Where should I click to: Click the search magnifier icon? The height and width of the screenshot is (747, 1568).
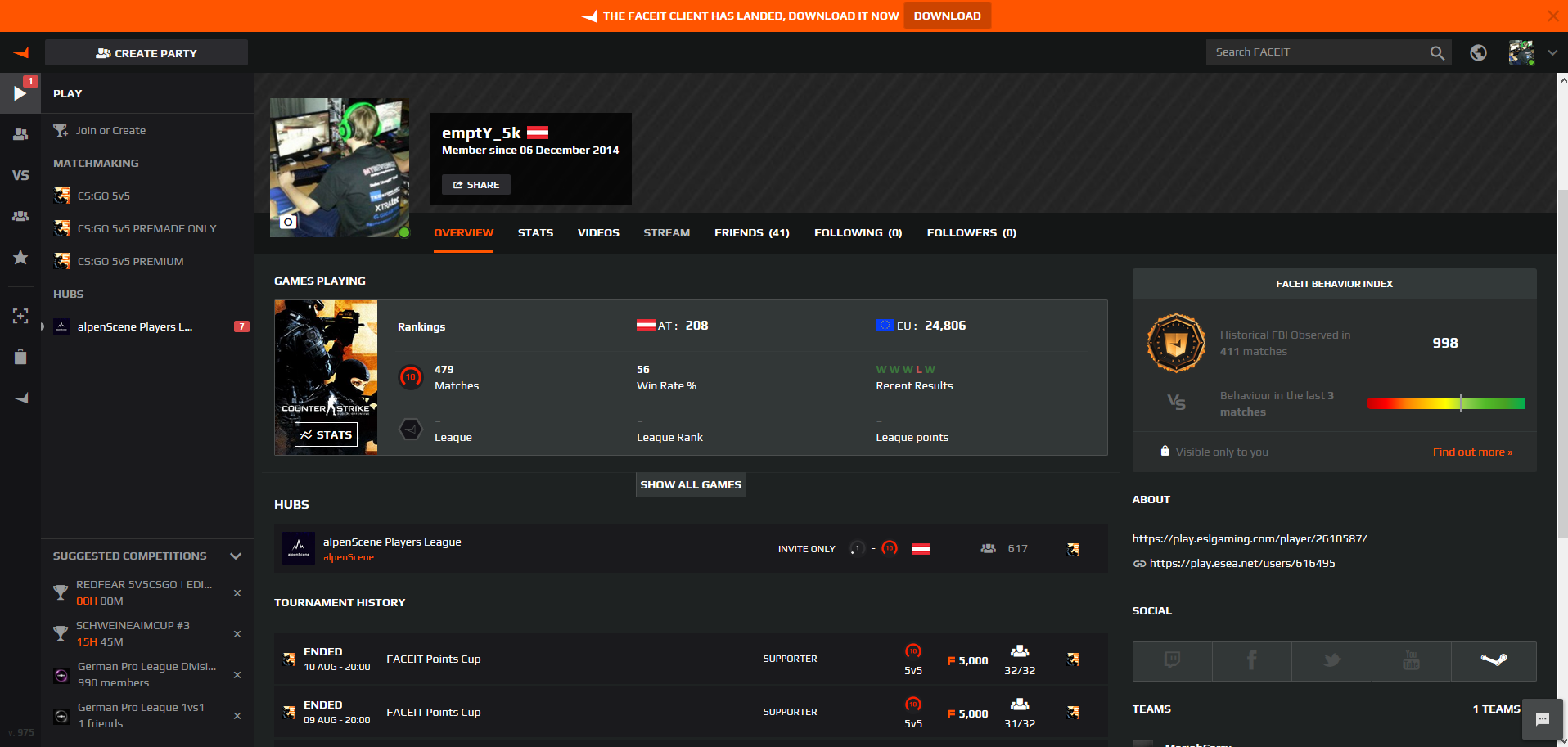(x=1437, y=53)
